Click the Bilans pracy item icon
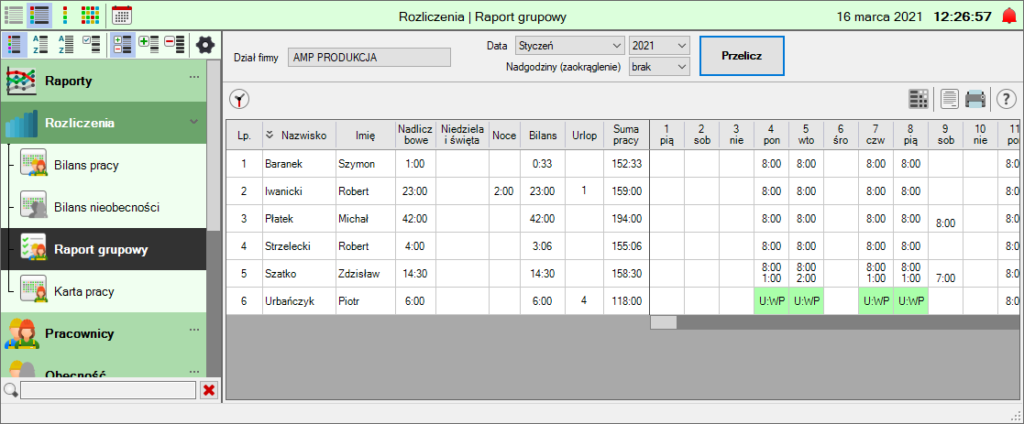 [33, 163]
